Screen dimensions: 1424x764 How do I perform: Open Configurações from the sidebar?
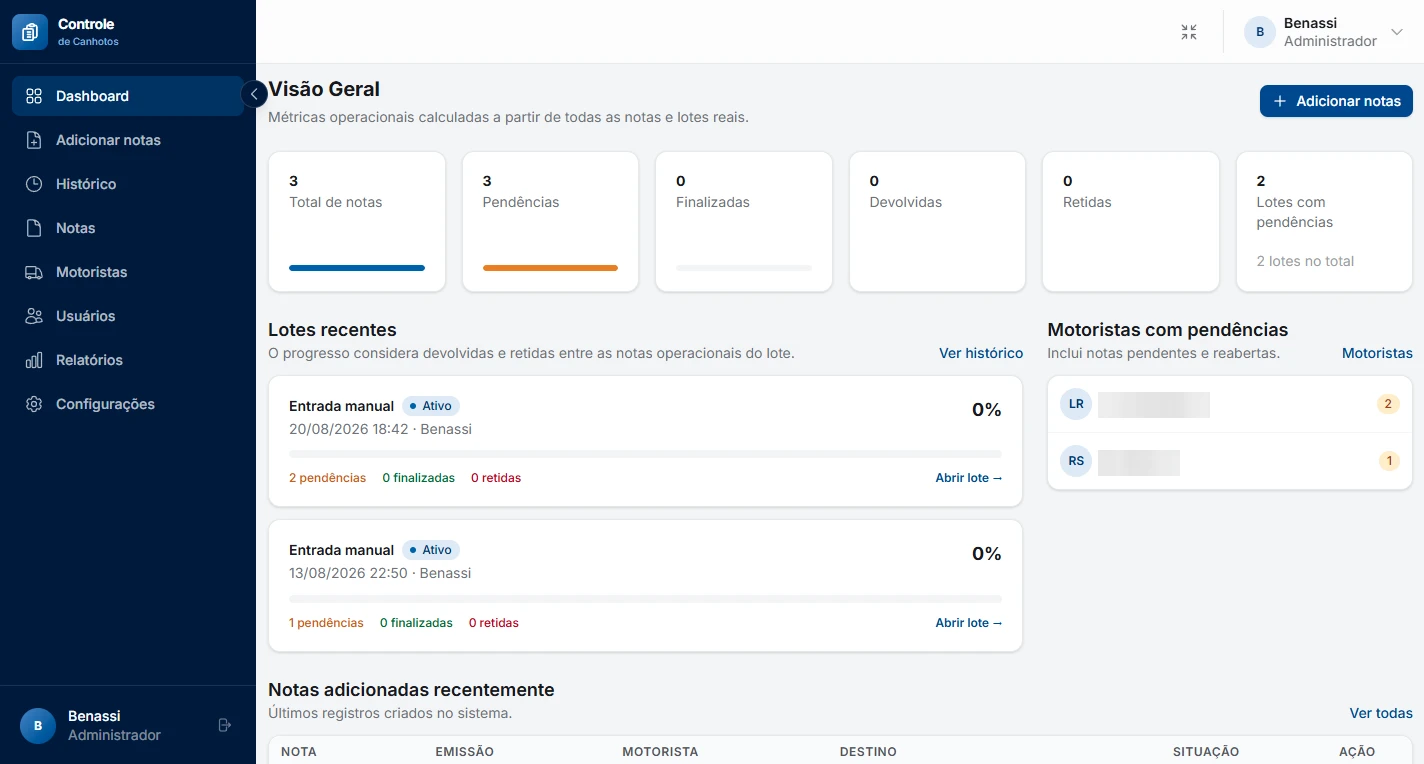click(128, 404)
